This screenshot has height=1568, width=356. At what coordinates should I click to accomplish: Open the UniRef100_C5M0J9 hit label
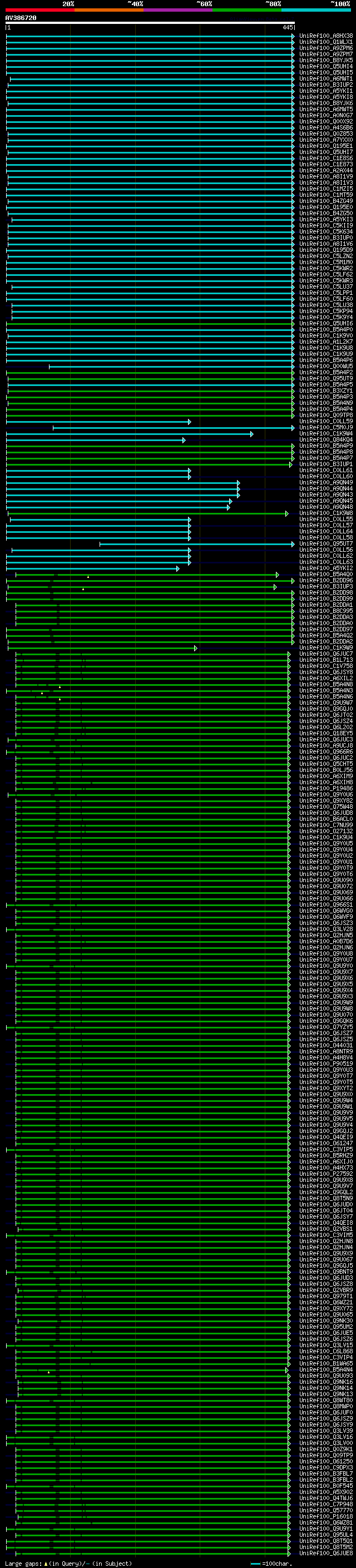pos(325,428)
